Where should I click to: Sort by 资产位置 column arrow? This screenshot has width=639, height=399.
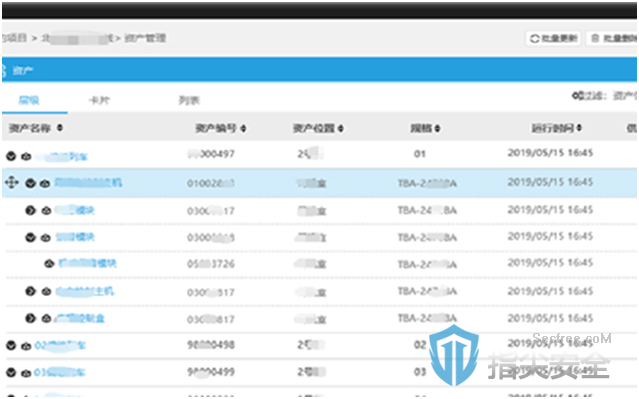(341, 128)
